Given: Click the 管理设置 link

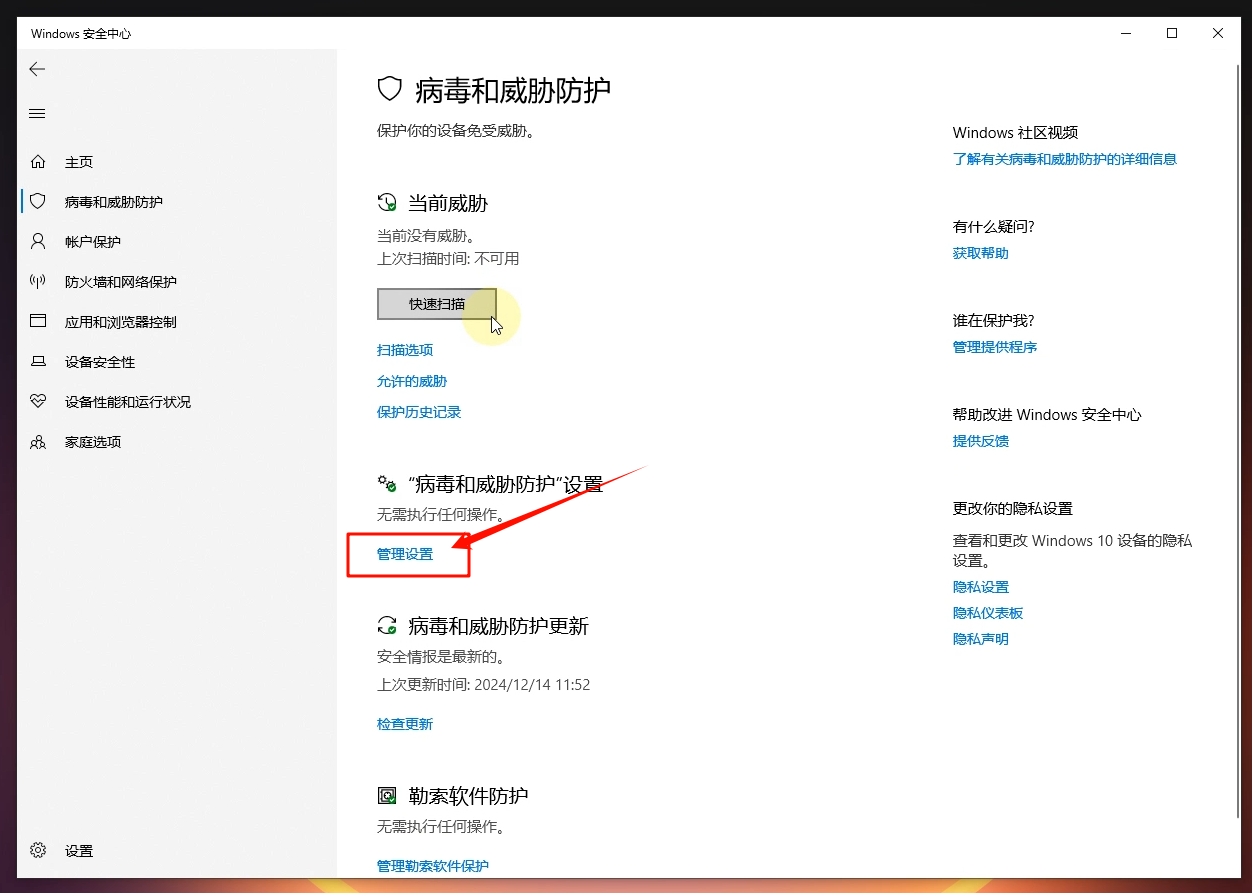Looking at the screenshot, I should pos(405,554).
